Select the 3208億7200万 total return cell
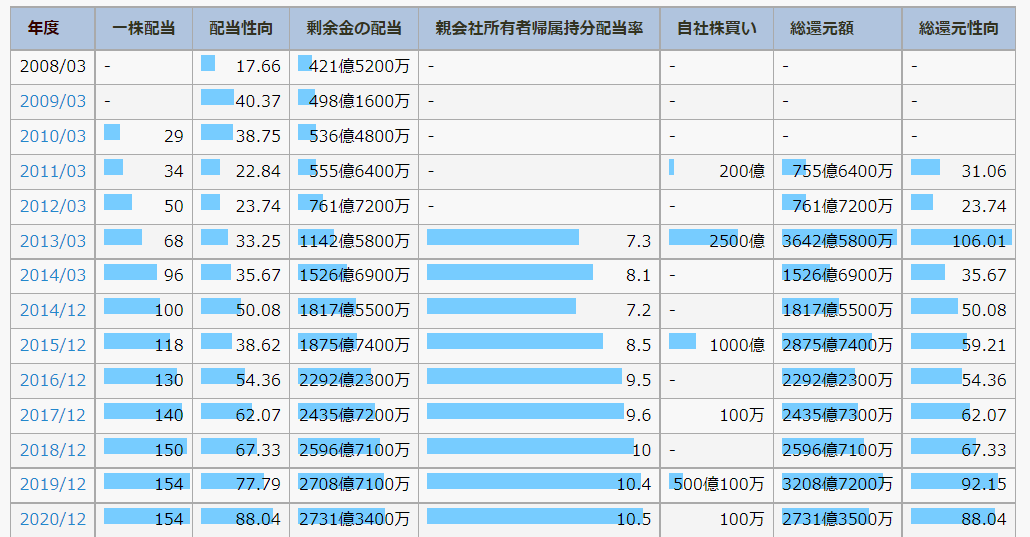The height and width of the screenshot is (537, 1030). (838, 484)
